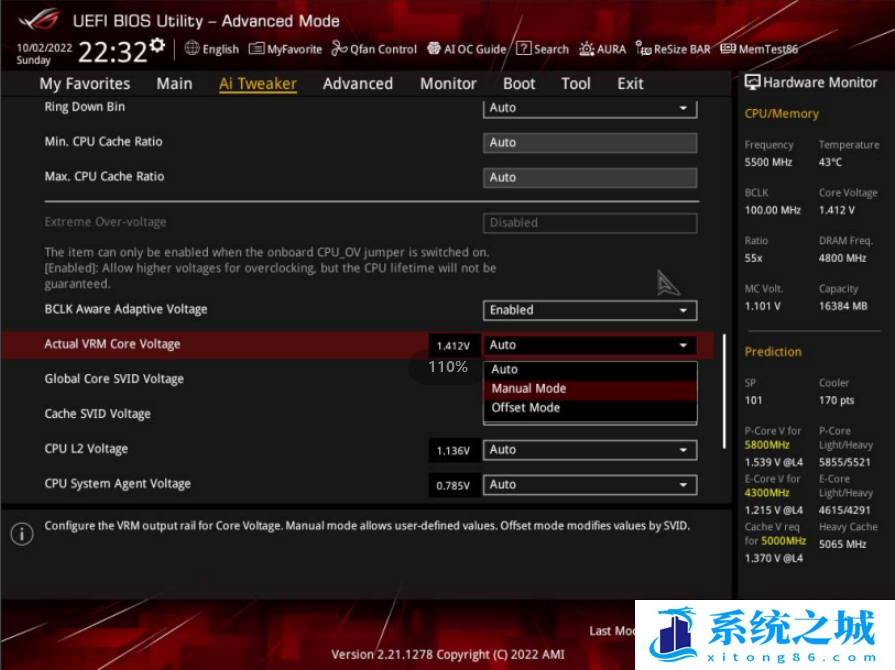Click the Prediction section heading
The height and width of the screenshot is (670, 895).
[773, 352]
